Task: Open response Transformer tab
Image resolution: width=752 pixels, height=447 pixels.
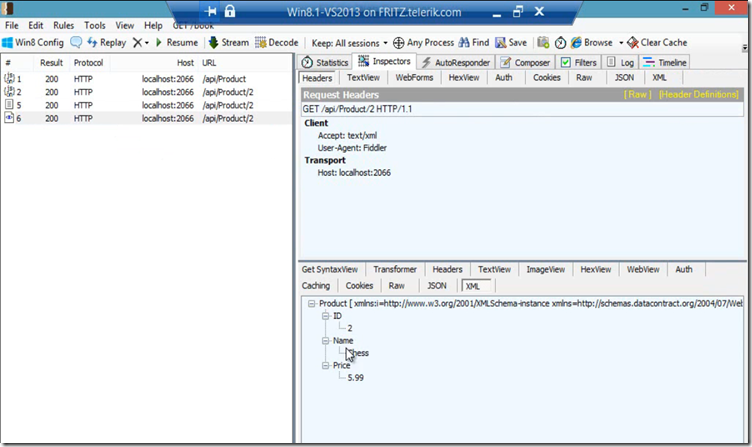Action: pos(395,270)
